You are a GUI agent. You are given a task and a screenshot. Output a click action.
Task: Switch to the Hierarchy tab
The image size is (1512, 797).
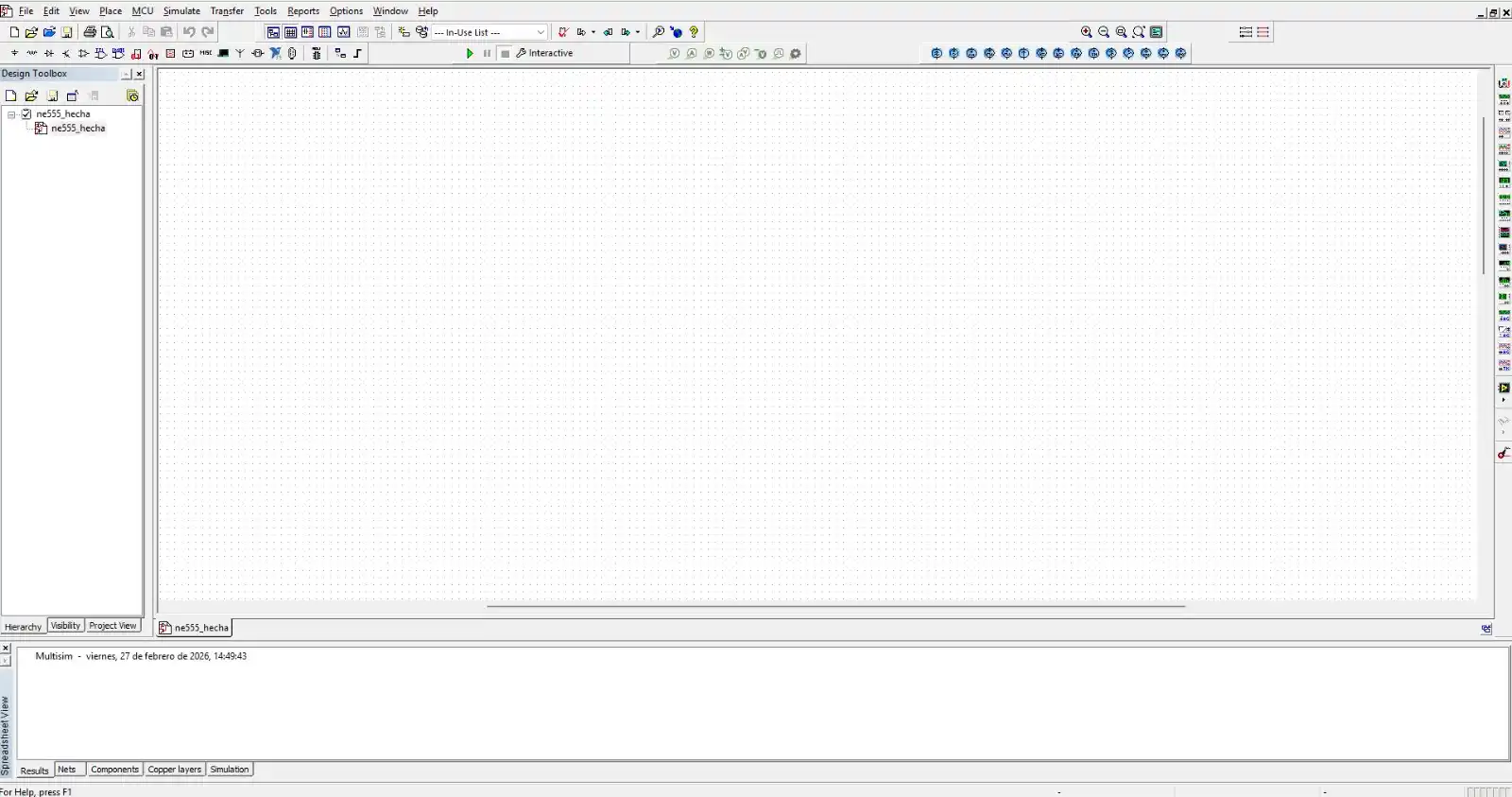pos(23,627)
